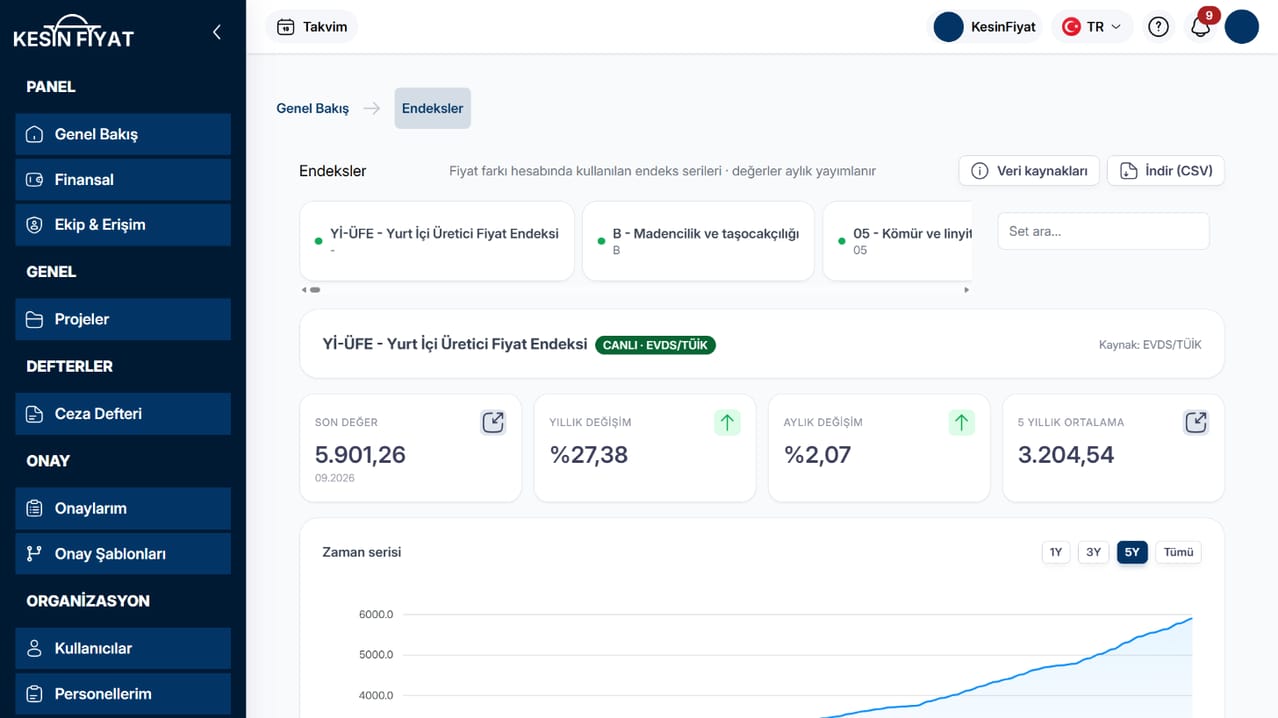Click the KesinFiyat logo
This screenshot has width=1278, height=718.
pyautogui.click(x=73, y=32)
